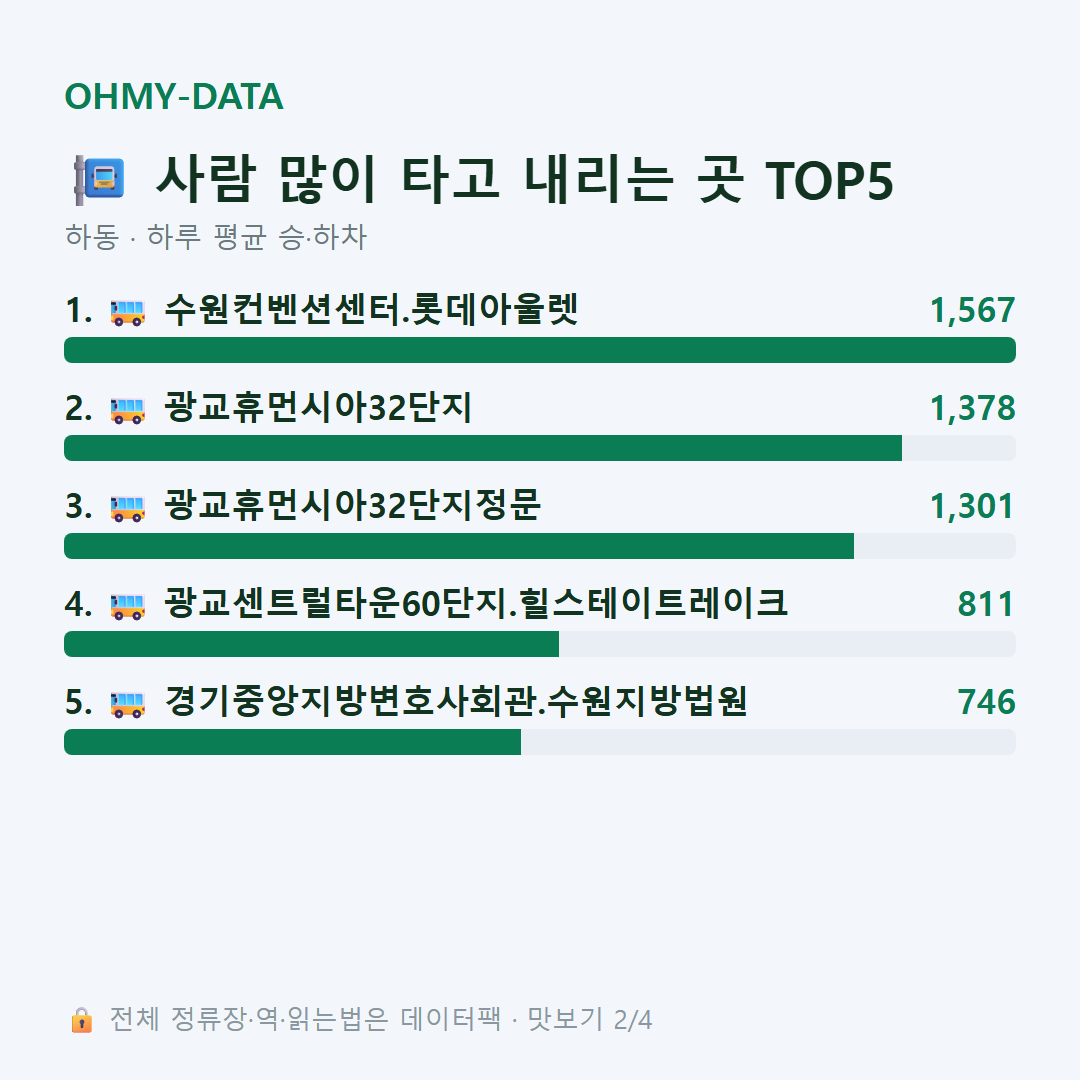
Task: Click the green bar for the 746 entry
Action: pyautogui.click(x=292, y=742)
